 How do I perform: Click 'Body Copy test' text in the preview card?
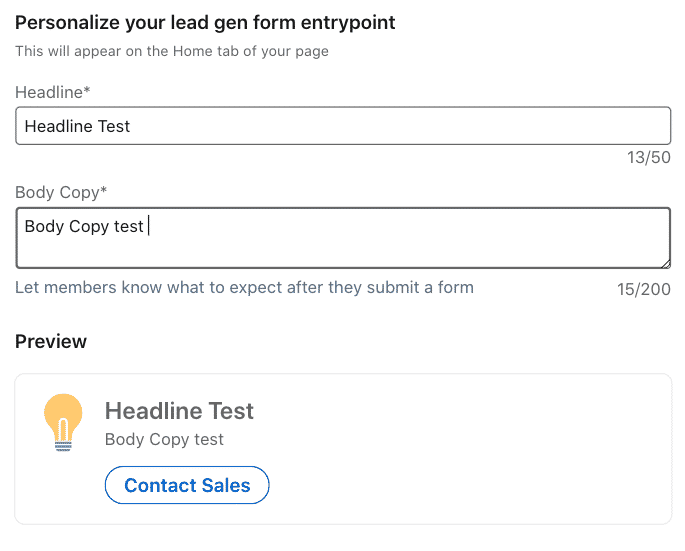[x=164, y=439]
